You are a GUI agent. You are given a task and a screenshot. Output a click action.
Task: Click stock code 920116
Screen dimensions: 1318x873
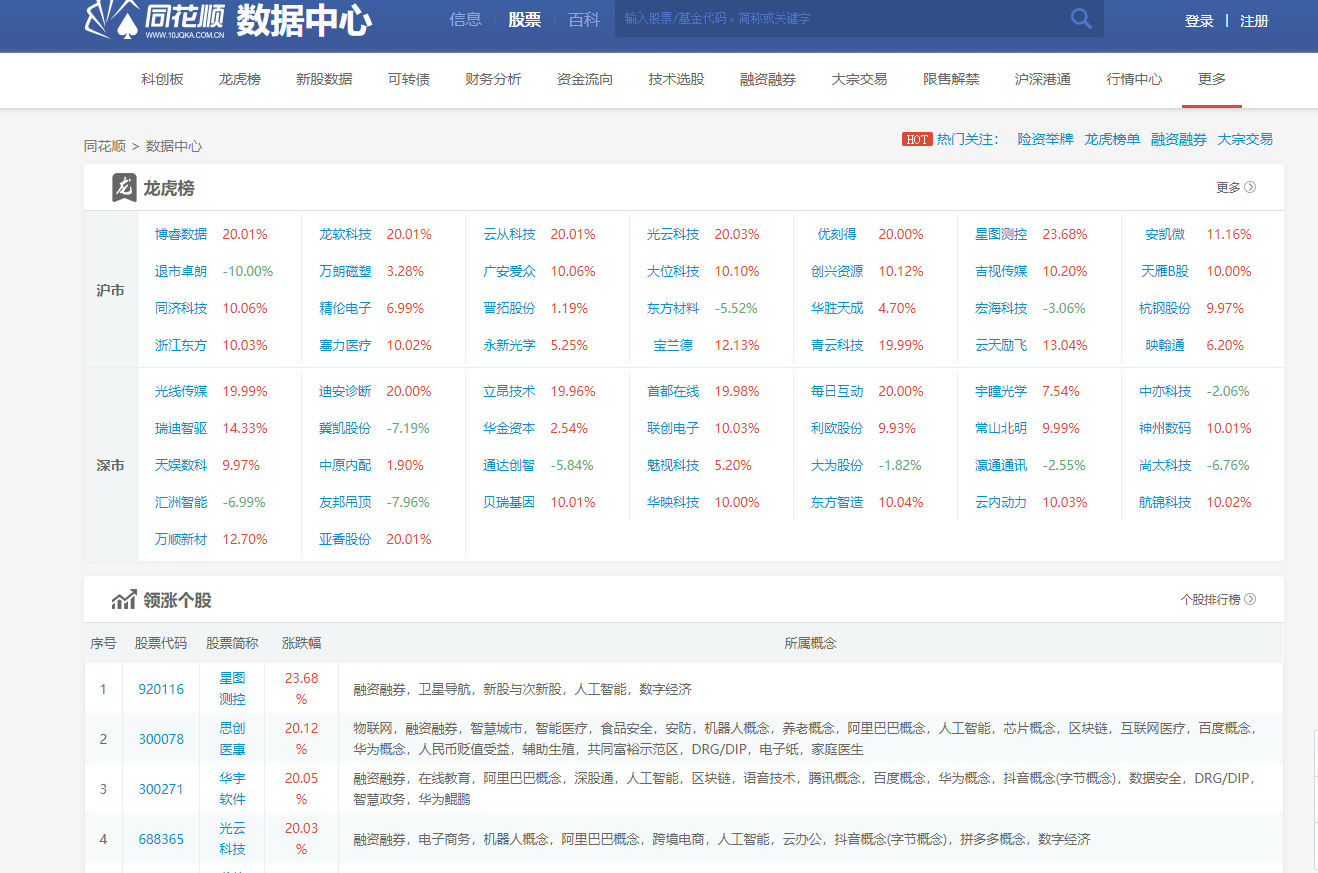[x=161, y=689]
